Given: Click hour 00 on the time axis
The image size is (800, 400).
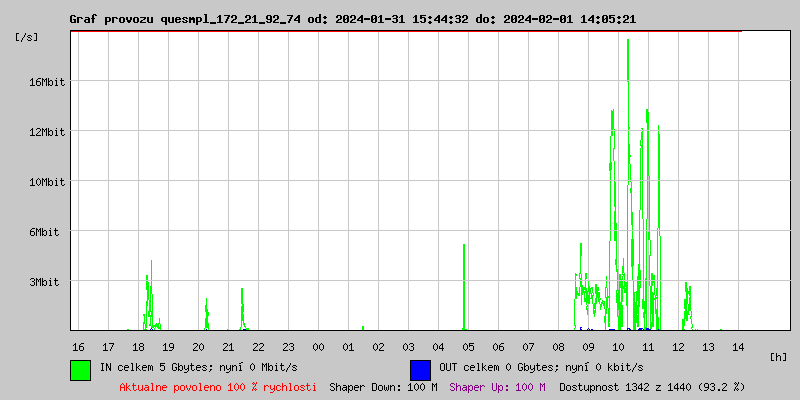Looking at the screenshot, I should pos(318,346).
